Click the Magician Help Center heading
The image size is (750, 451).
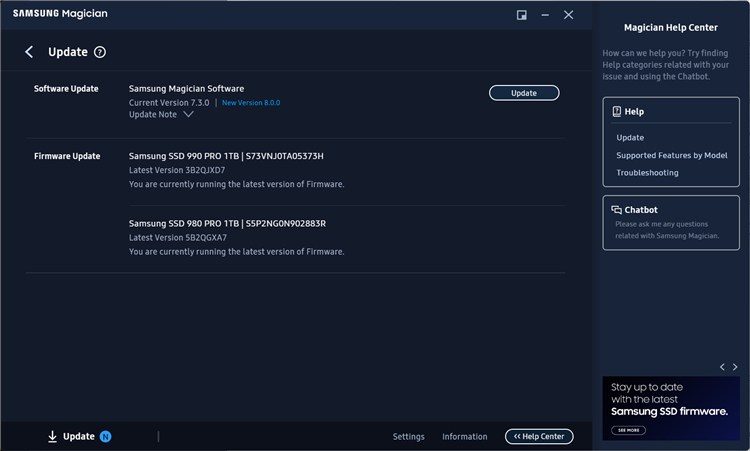pos(671,28)
